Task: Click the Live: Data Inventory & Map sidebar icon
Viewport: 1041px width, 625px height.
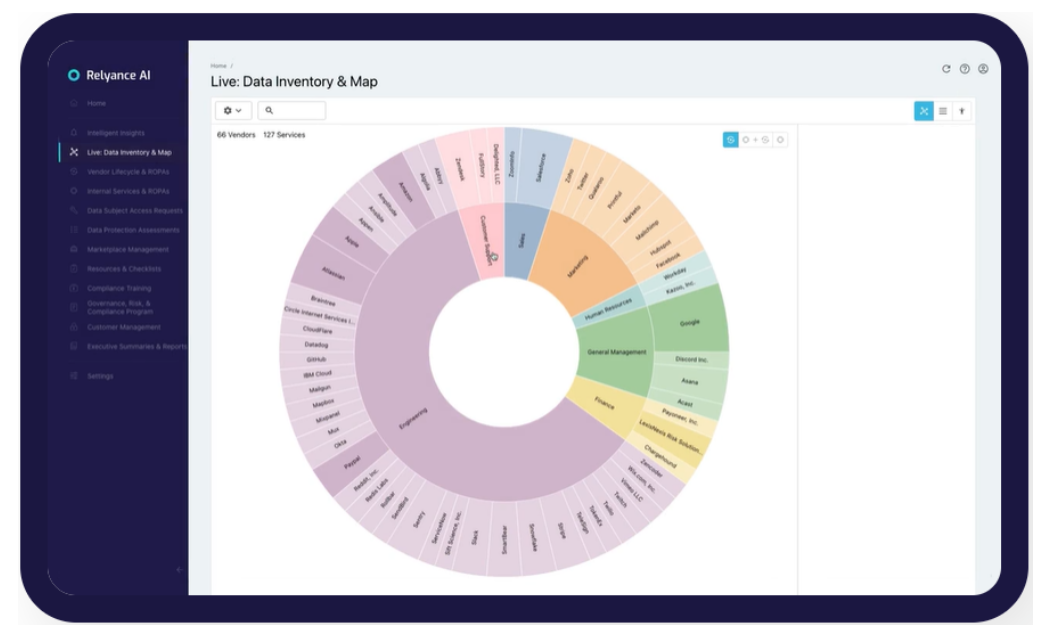Action: pyautogui.click(x=74, y=152)
